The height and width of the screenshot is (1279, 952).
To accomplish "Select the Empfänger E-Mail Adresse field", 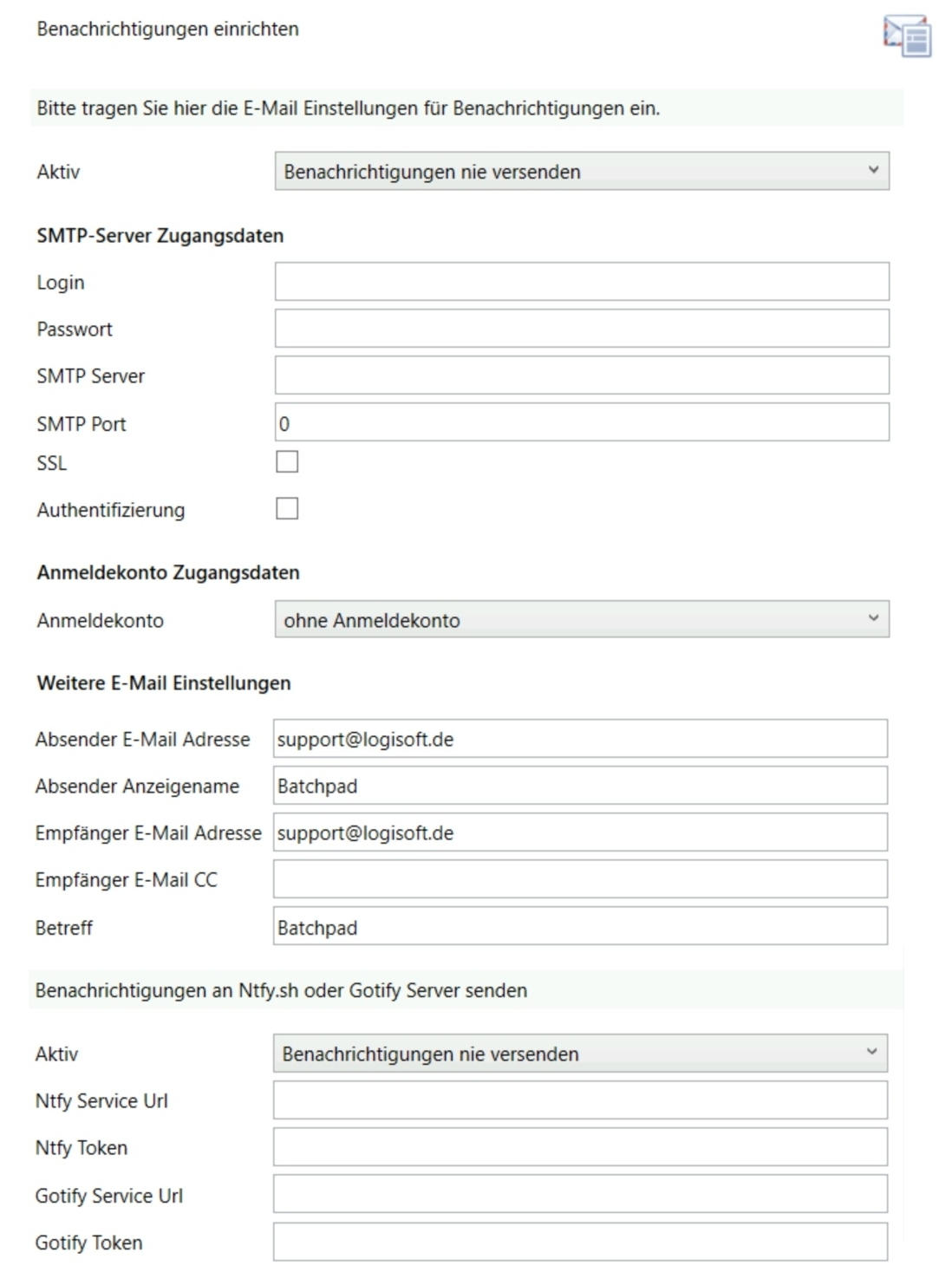I will (579, 832).
